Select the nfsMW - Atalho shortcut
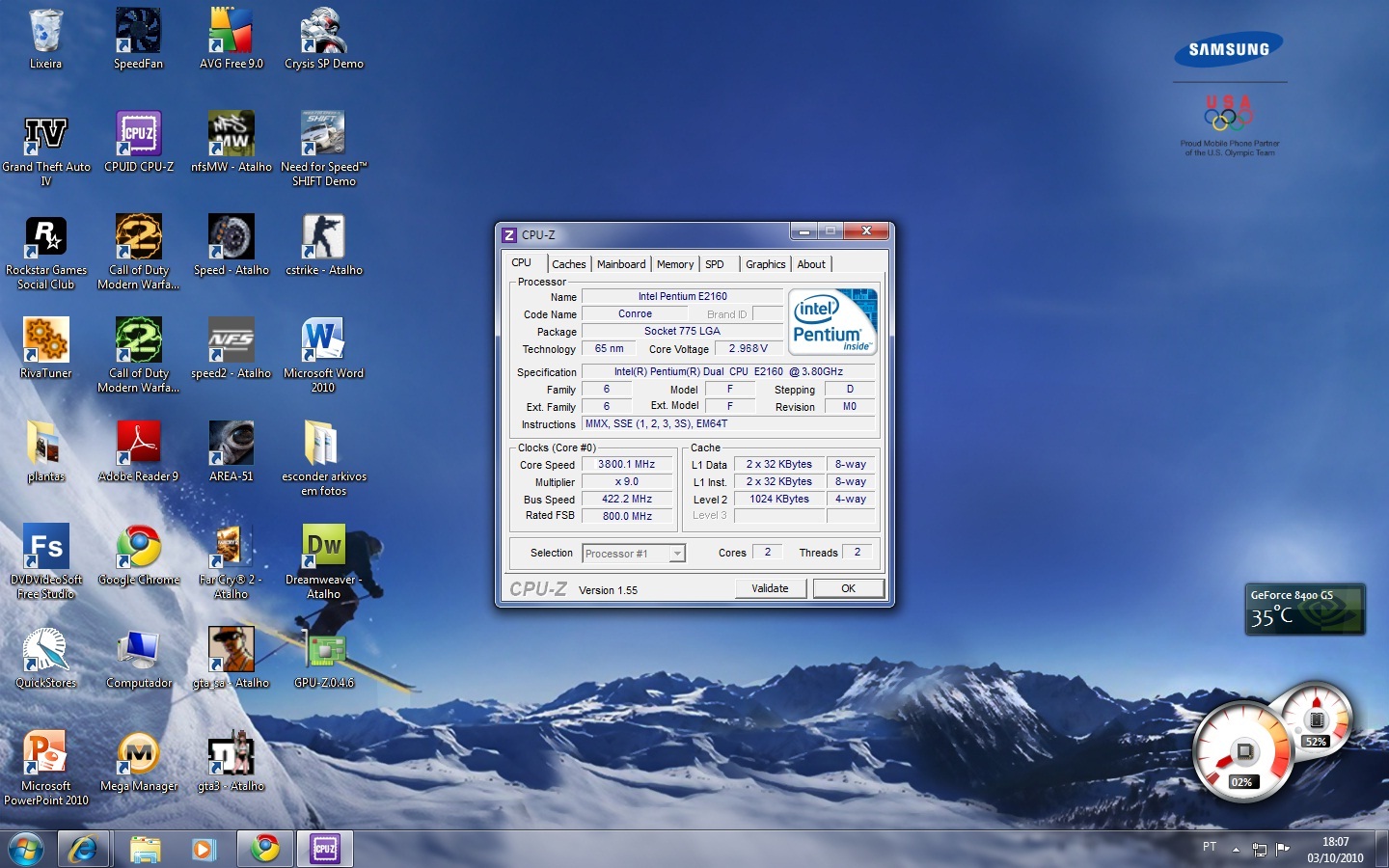The width and height of the screenshot is (1389, 868). 231,142
